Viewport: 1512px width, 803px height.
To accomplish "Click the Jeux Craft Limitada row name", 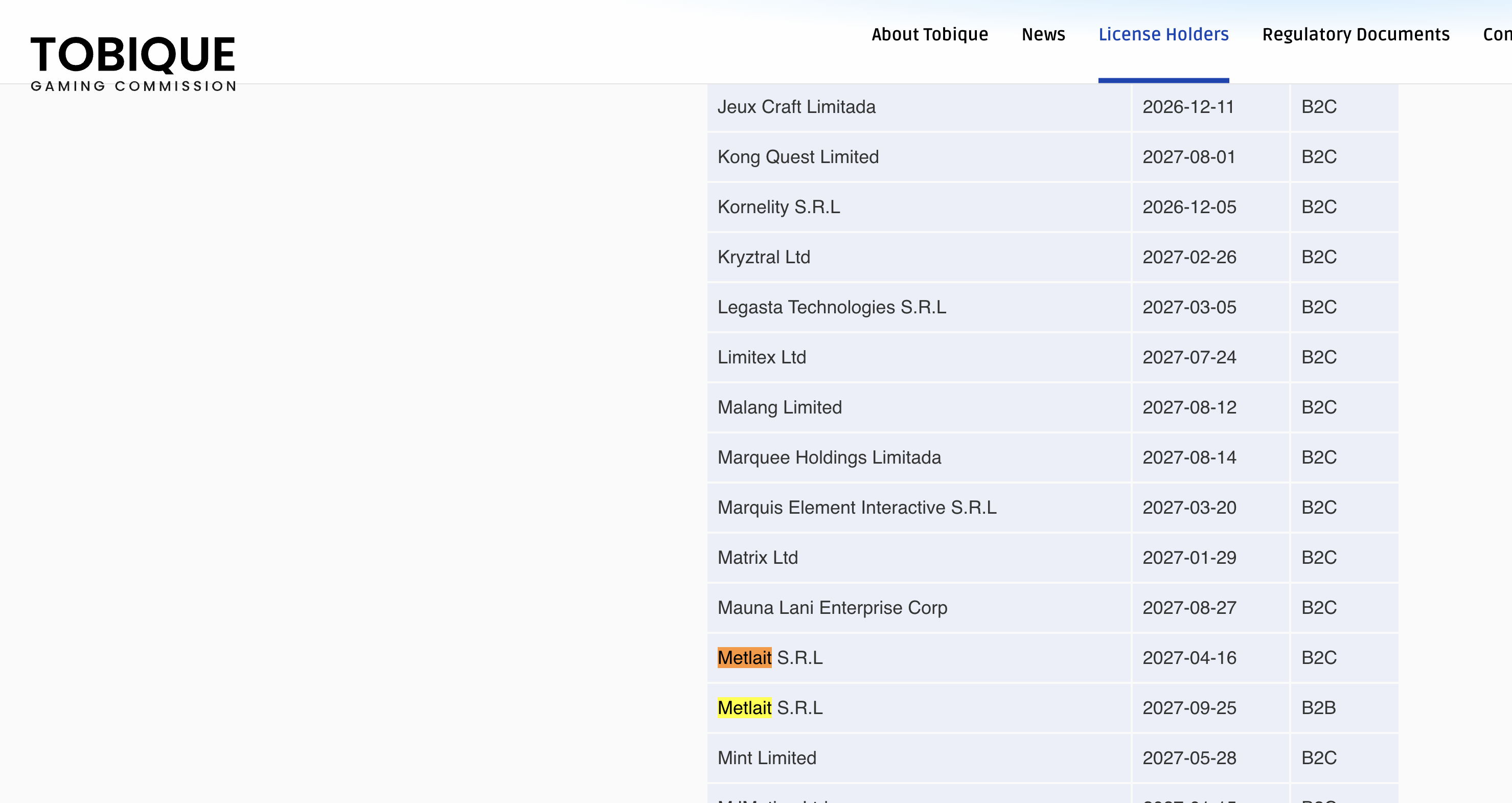I will click(796, 107).
